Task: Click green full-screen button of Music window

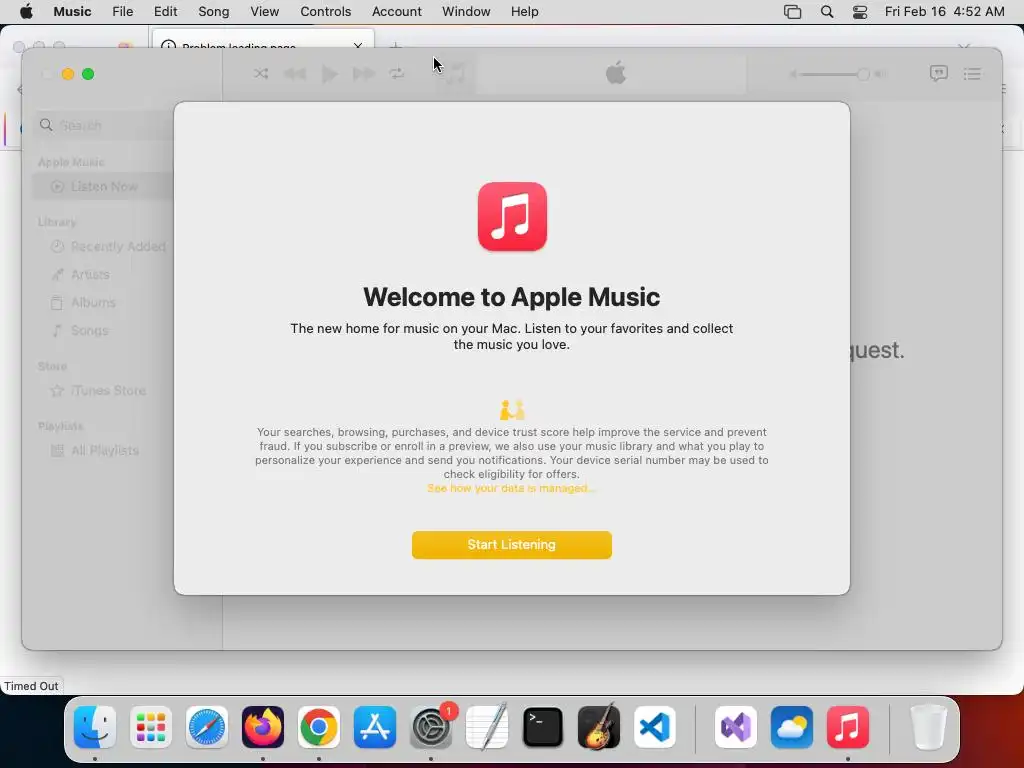Action: pos(88,74)
